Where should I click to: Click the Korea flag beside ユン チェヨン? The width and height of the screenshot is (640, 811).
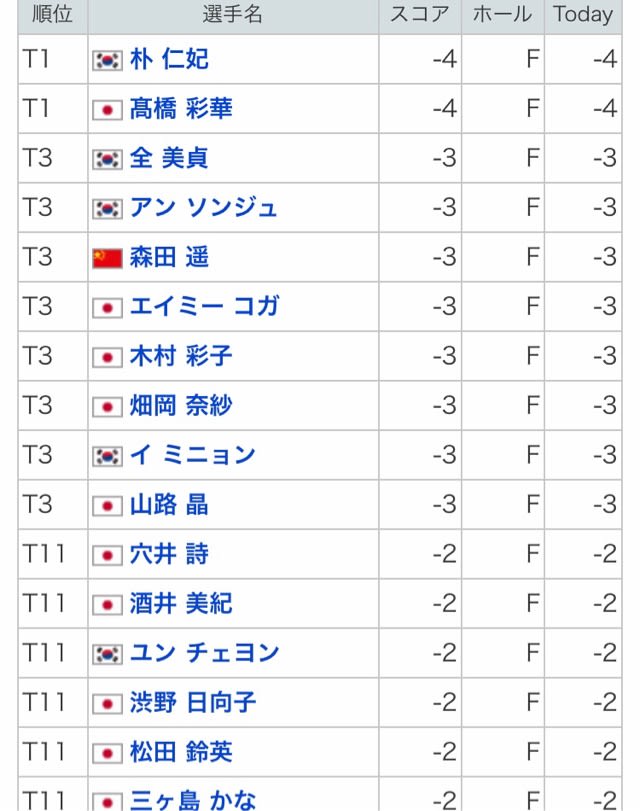tap(108, 654)
